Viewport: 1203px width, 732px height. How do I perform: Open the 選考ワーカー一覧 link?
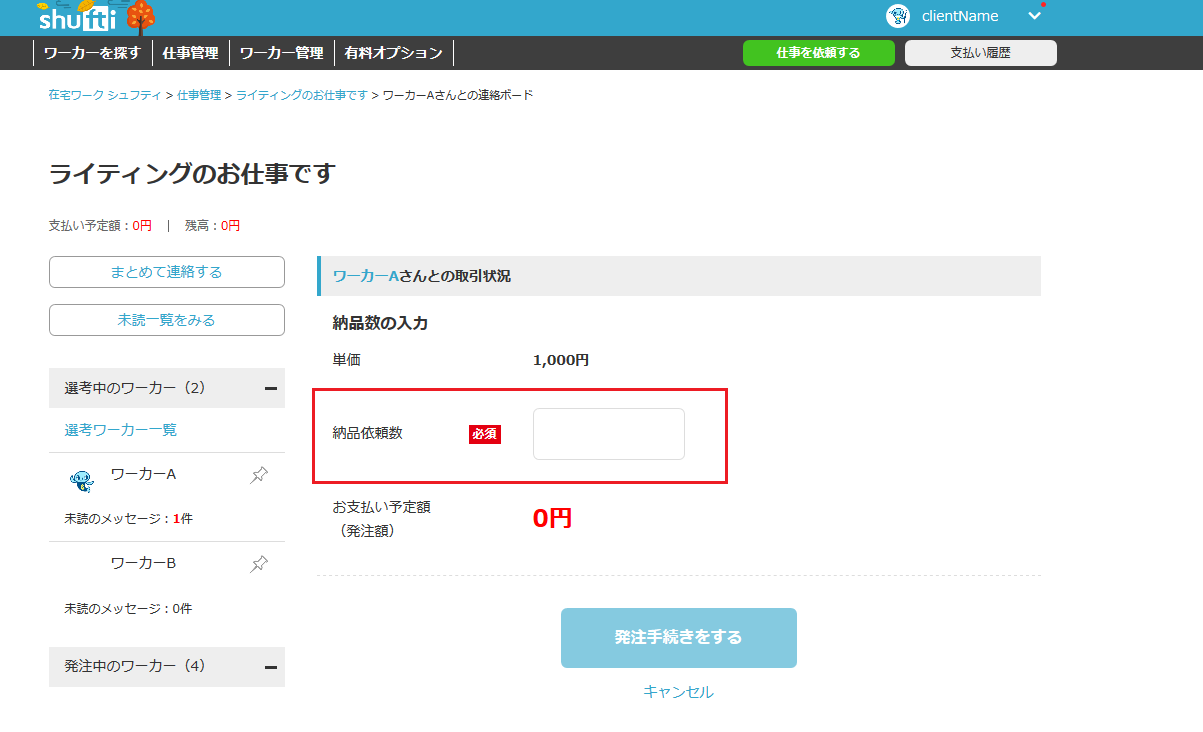click(x=121, y=430)
